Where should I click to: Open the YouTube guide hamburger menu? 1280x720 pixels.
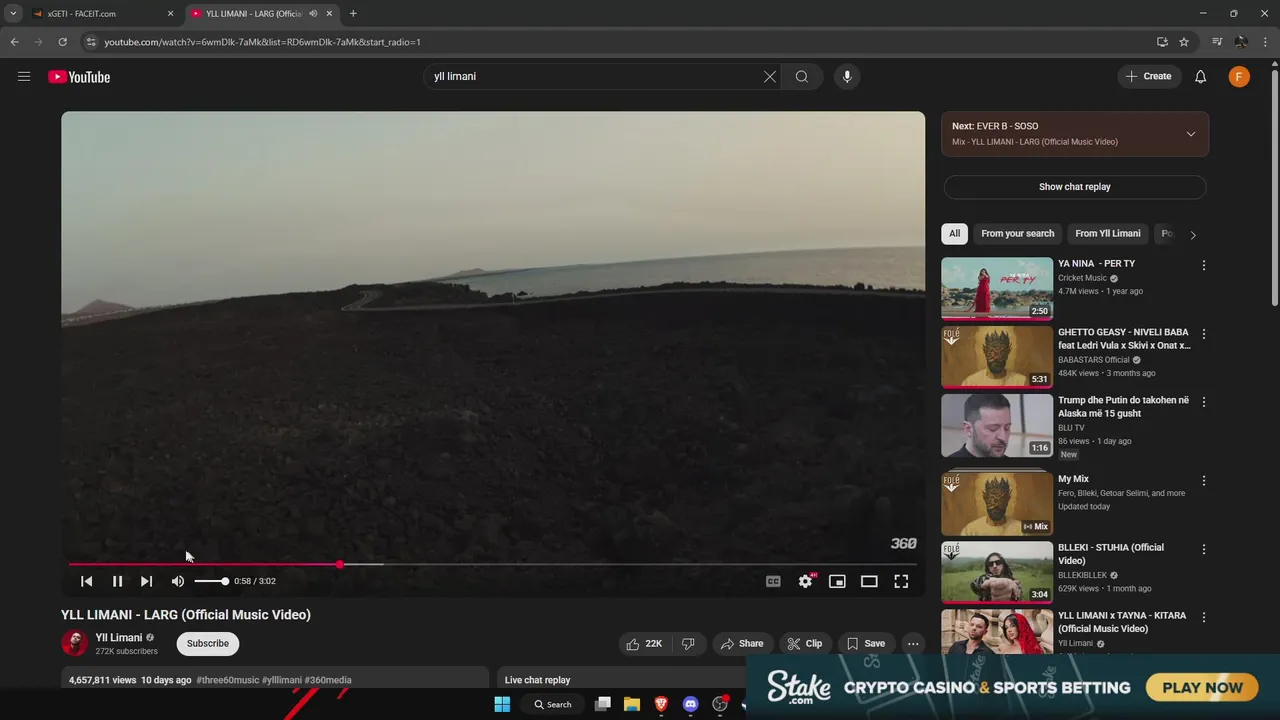click(x=24, y=77)
